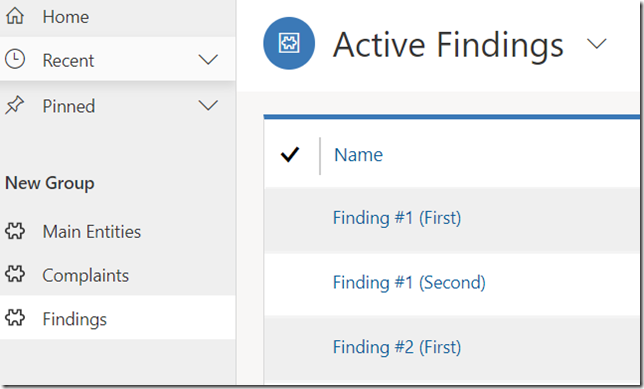The width and height of the screenshot is (644, 389).
Task: Expand the Pinned items chevron
Action: 208,106
